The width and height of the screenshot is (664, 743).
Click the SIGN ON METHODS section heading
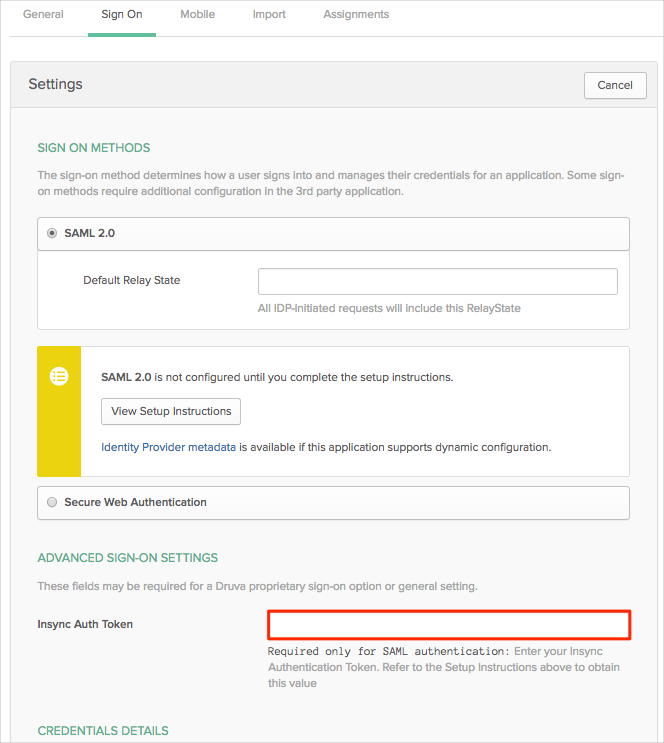tap(93, 148)
